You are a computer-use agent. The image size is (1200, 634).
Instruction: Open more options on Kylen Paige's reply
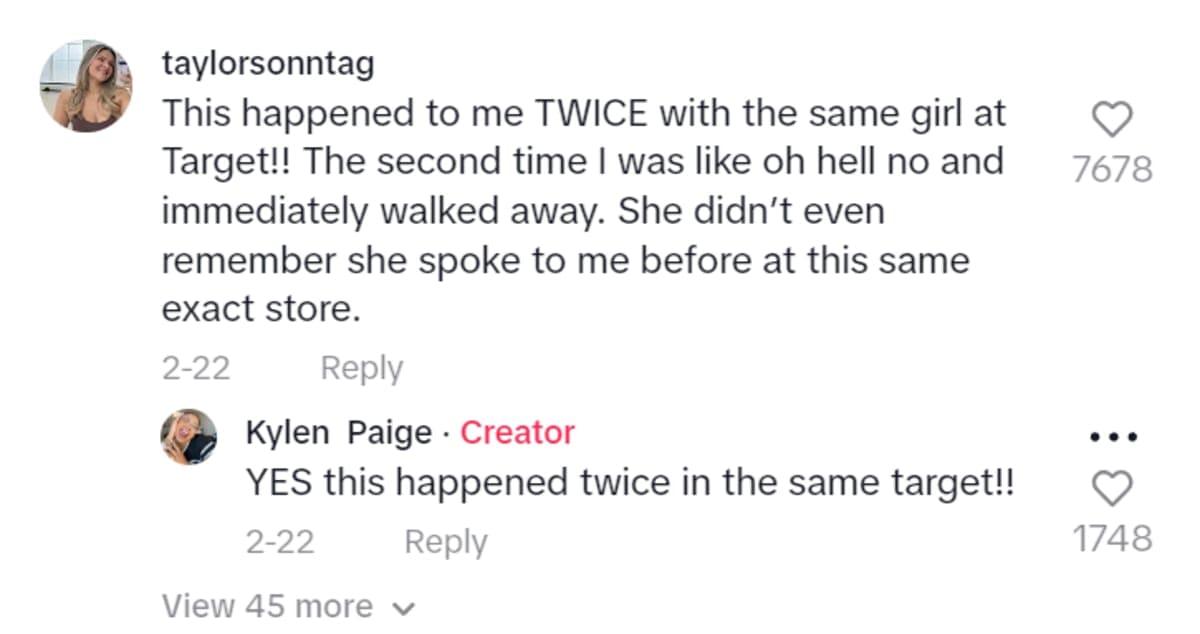click(x=1111, y=436)
